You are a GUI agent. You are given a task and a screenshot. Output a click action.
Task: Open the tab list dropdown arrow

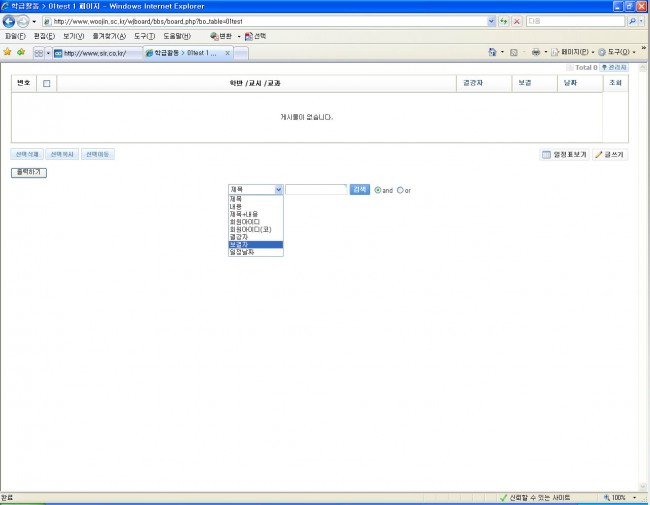tap(48, 53)
